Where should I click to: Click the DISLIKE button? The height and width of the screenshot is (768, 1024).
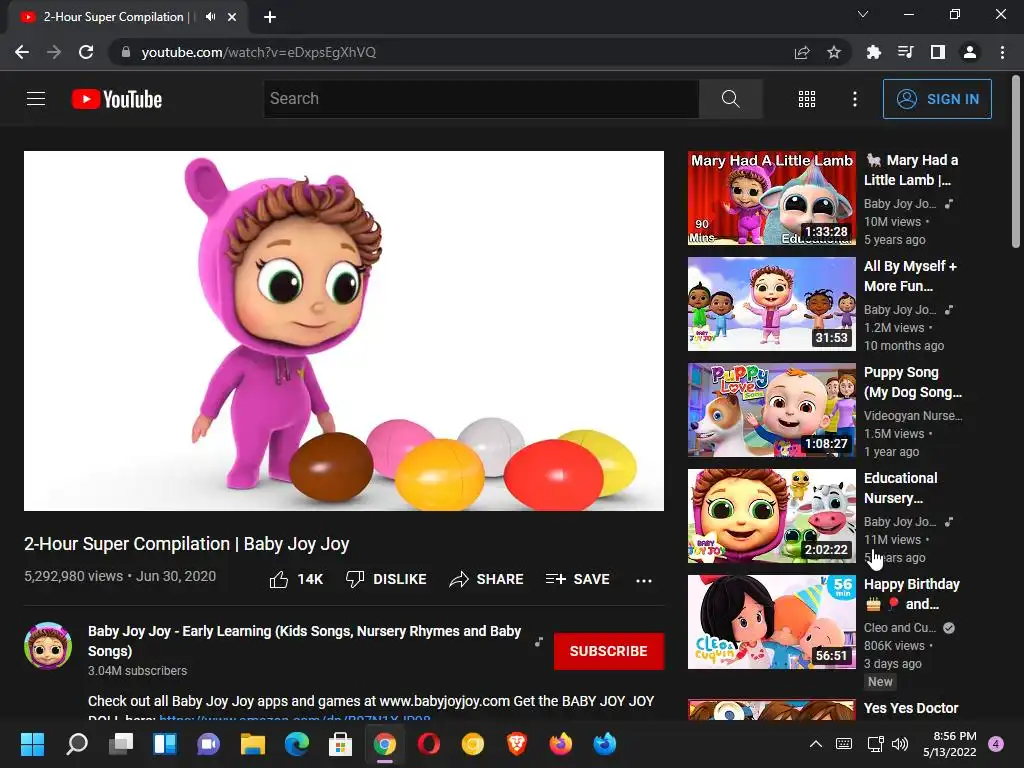(x=386, y=579)
